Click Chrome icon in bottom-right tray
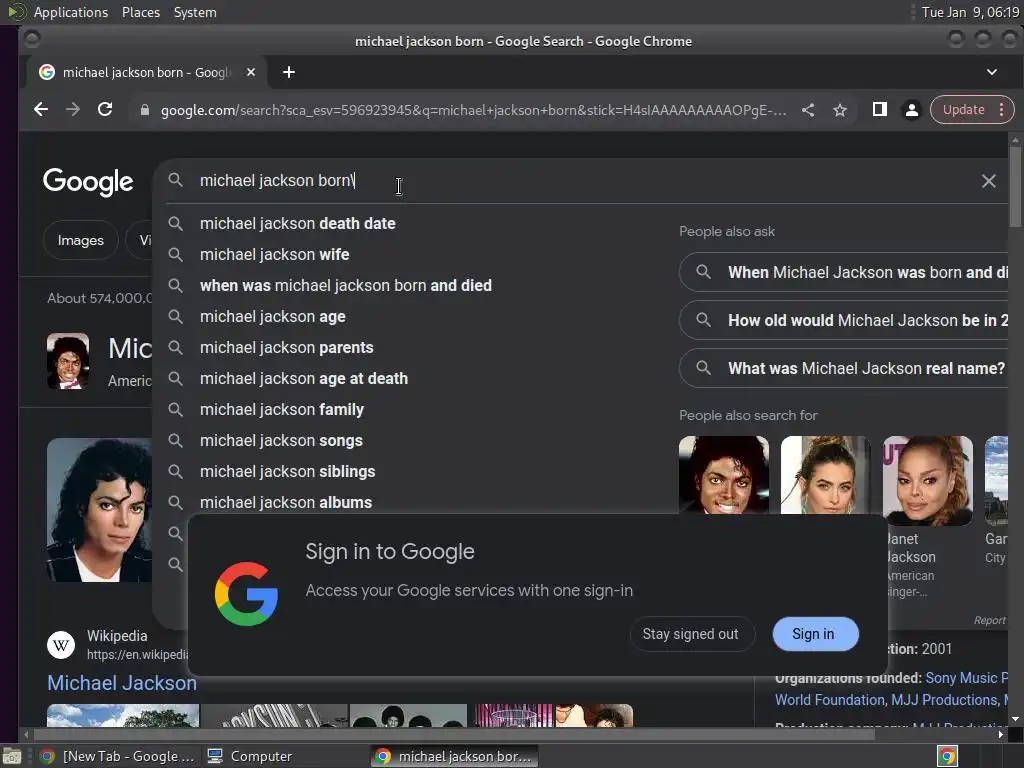1024x768 pixels. coord(947,756)
